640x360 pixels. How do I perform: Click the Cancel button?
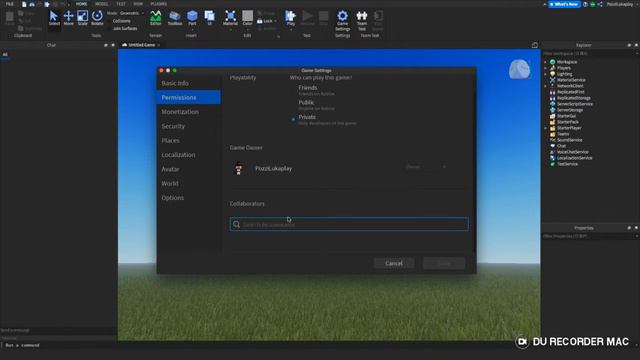coord(394,263)
